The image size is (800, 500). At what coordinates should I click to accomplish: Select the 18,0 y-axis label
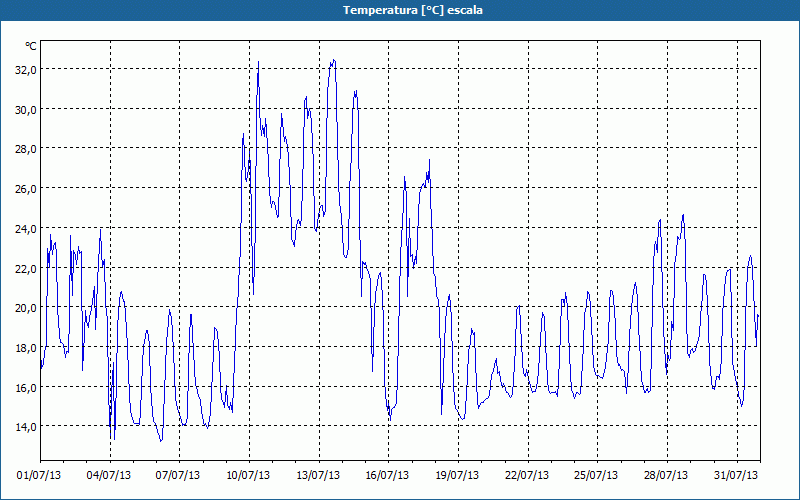tap(26, 348)
